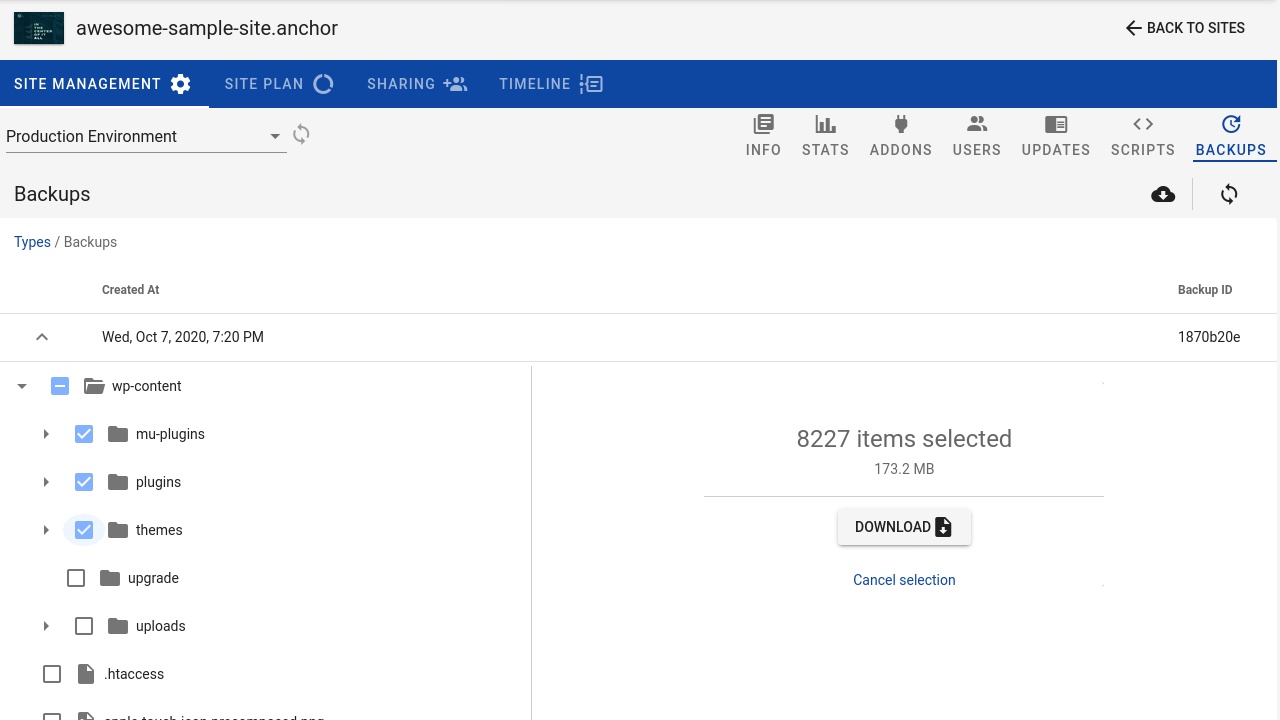Image resolution: width=1280 pixels, height=720 pixels.
Task: Select backup ID 1870b20e
Action: pyautogui.click(x=1209, y=337)
